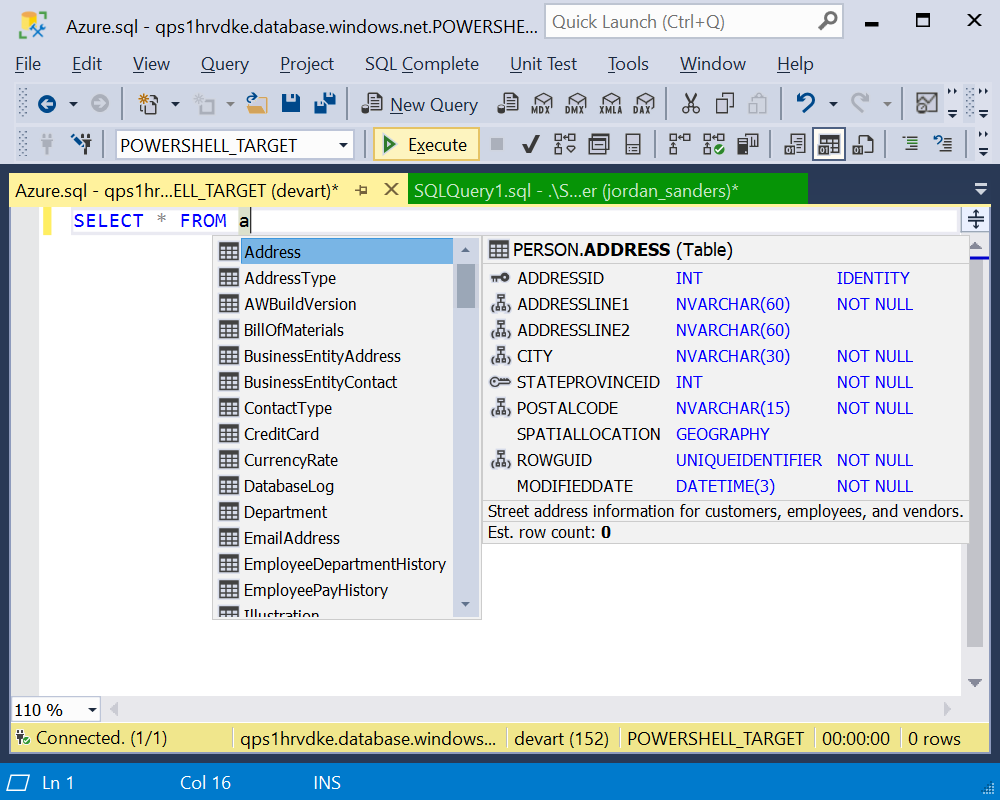Click the suggestion list scrollbar thumb
The image size is (1000, 800).
(466, 286)
